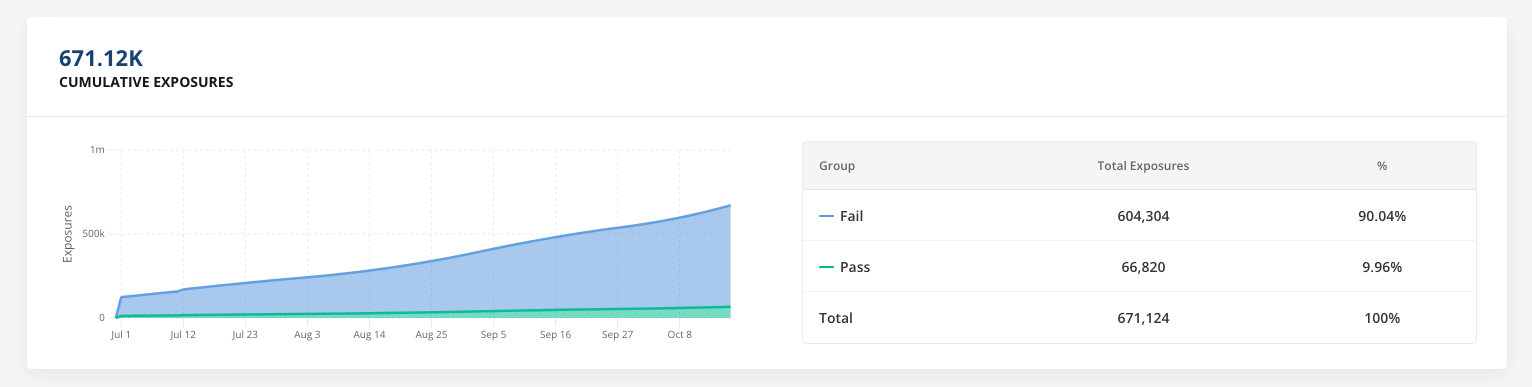1532x387 pixels.
Task: Click the 0 y-axis label
Action: coord(101,318)
